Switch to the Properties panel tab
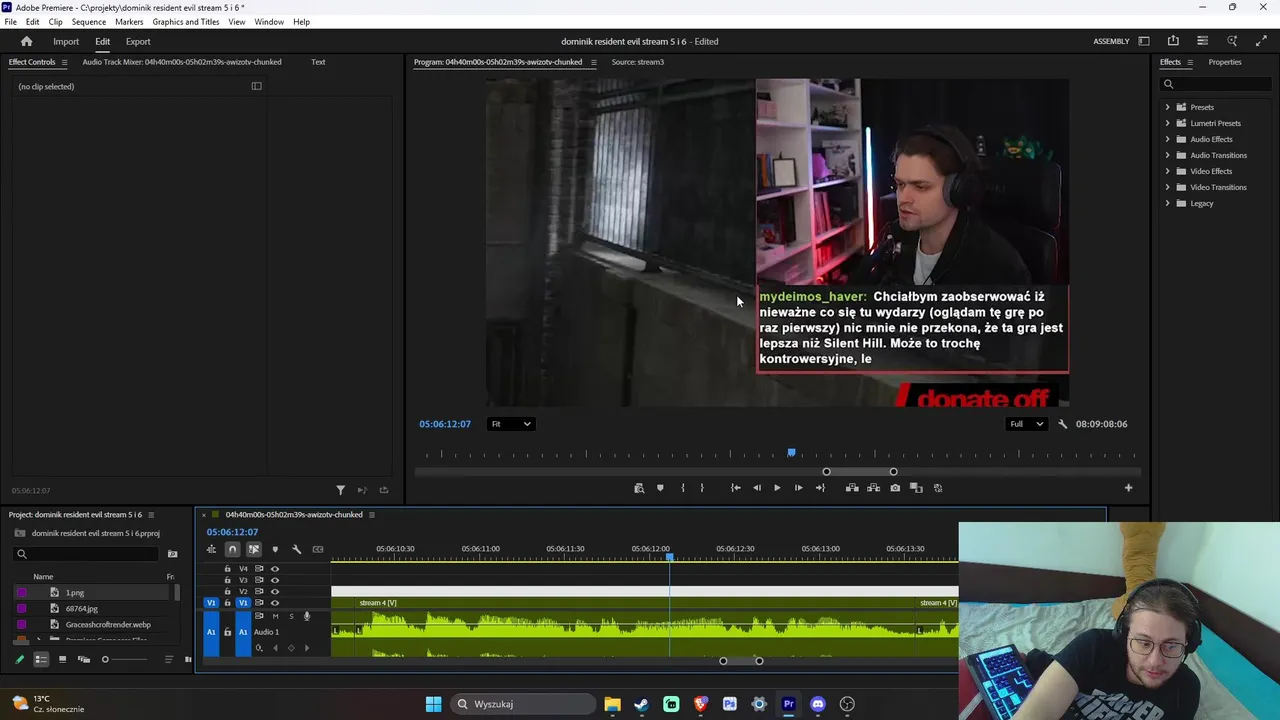Screen dimensions: 1280x720 (x=1225, y=62)
